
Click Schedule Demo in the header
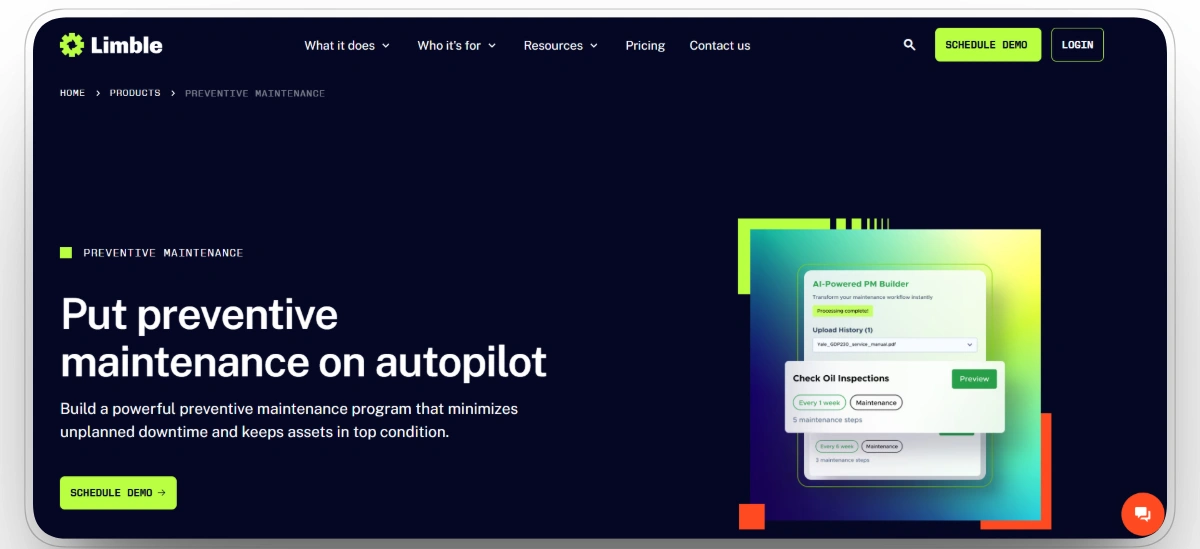pos(987,45)
